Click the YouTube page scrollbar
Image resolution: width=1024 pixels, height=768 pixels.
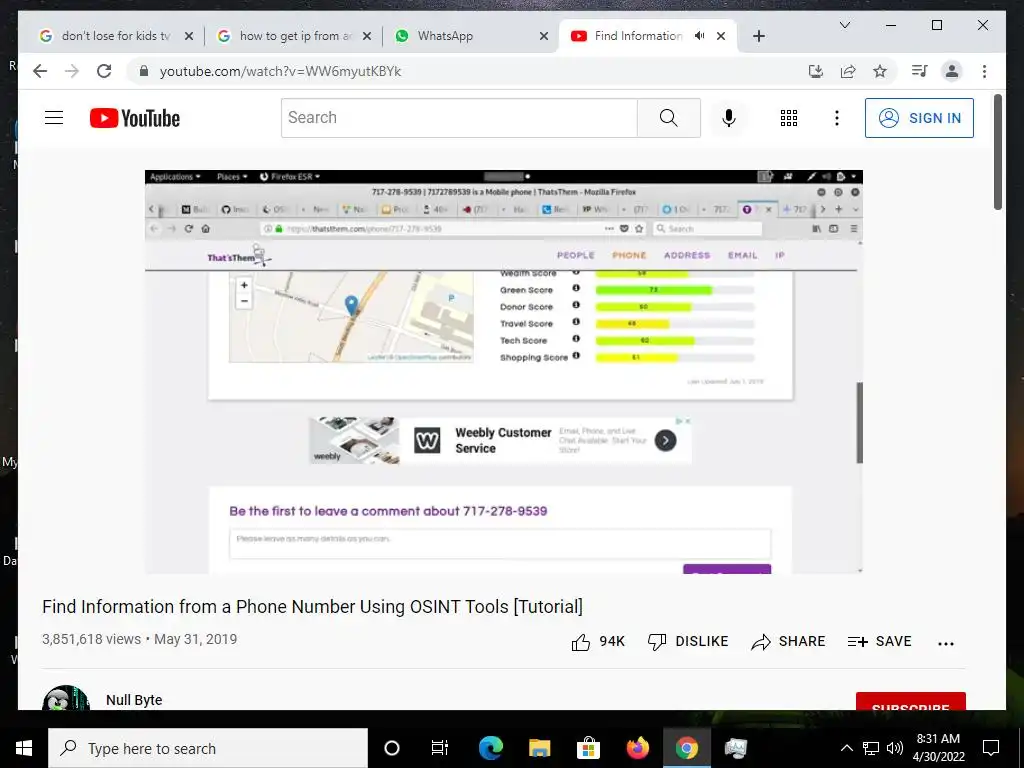click(x=997, y=152)
